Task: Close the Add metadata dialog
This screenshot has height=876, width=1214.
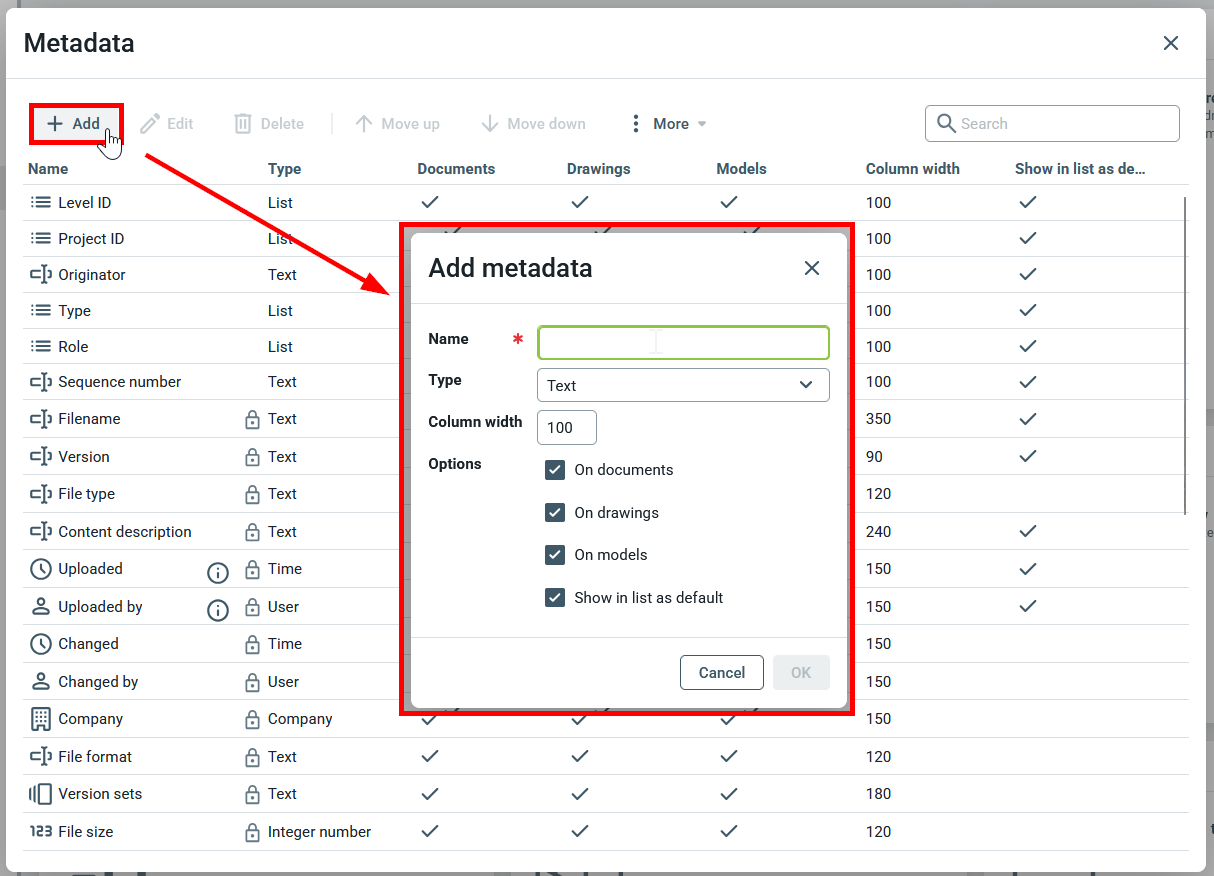Action: coord(812,268)
